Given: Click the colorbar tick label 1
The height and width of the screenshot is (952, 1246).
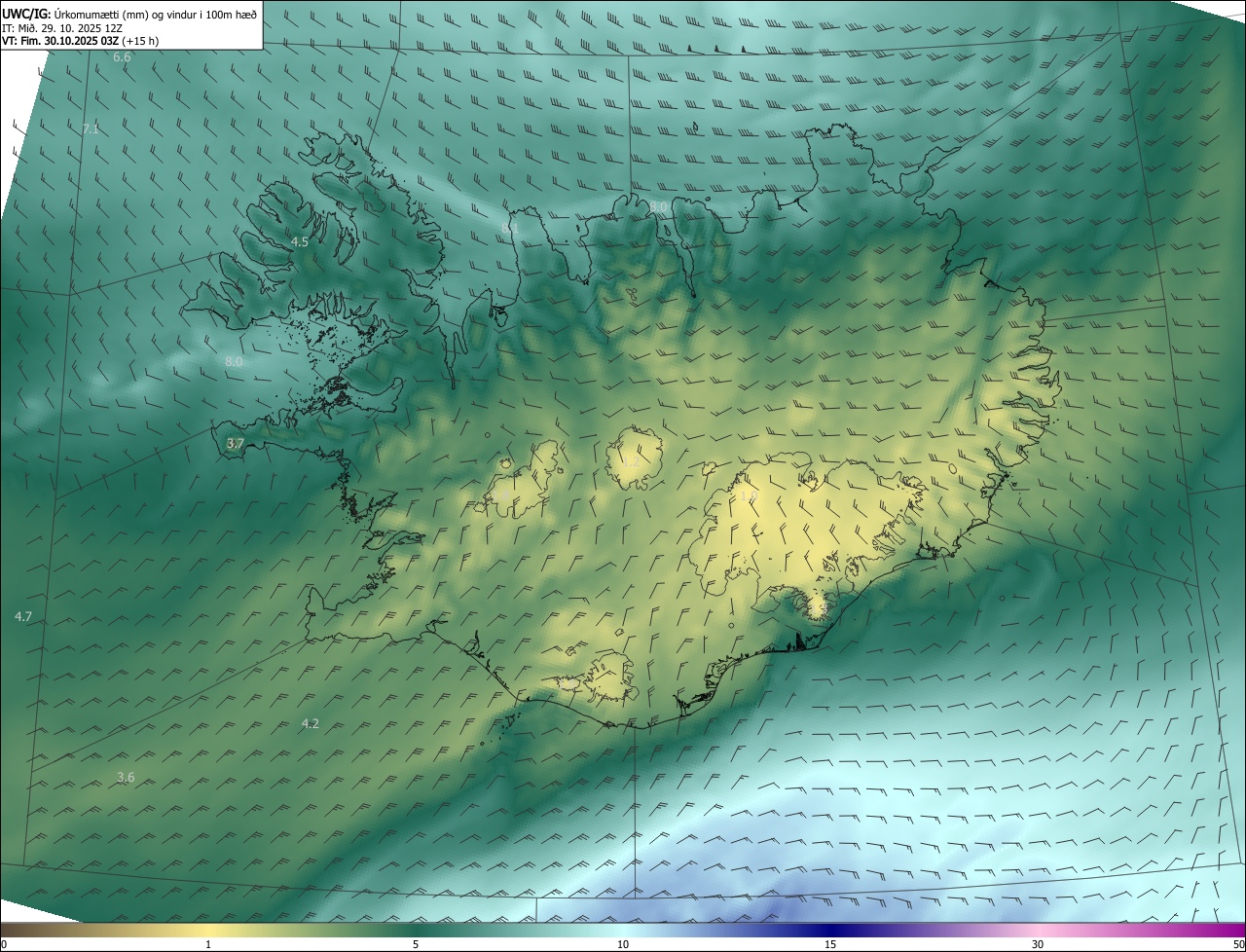Looking at the screenshot, I should [208, 944].
